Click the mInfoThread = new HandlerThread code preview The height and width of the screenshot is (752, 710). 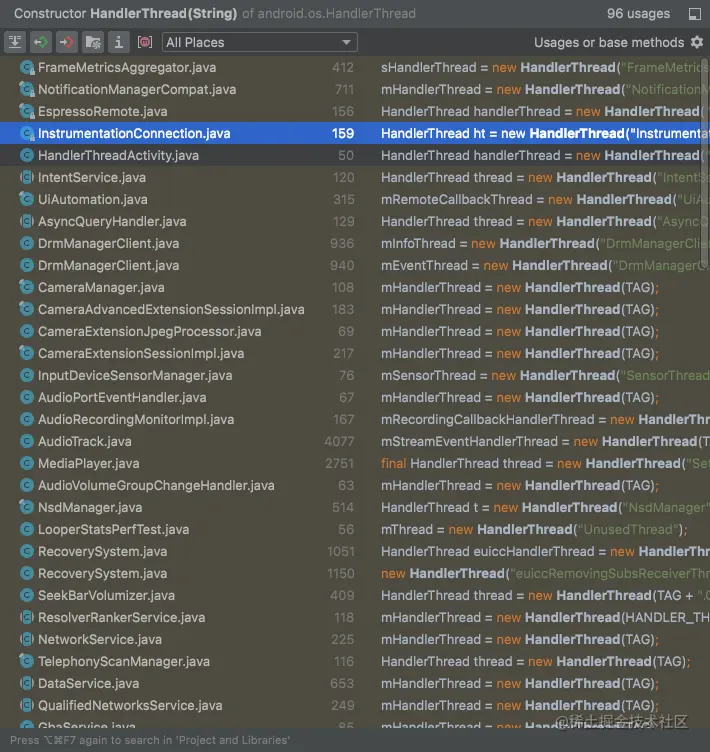[545, 244]
